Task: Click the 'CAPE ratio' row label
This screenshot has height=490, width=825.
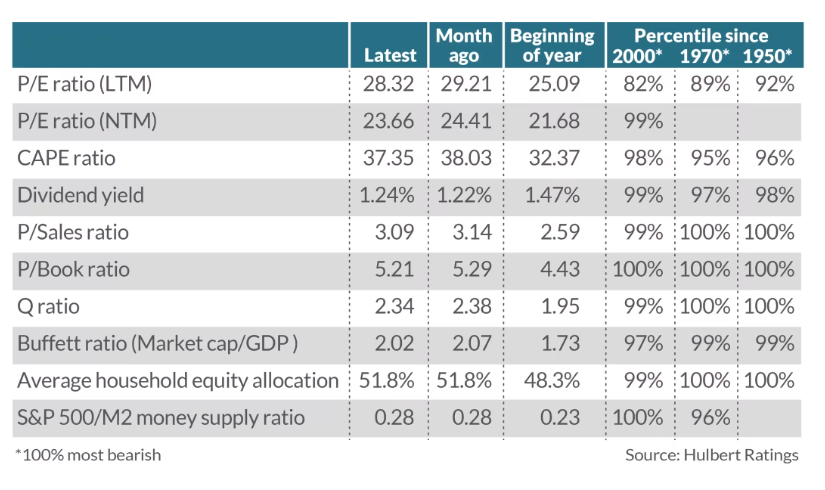Action: [x=67, y=158]
